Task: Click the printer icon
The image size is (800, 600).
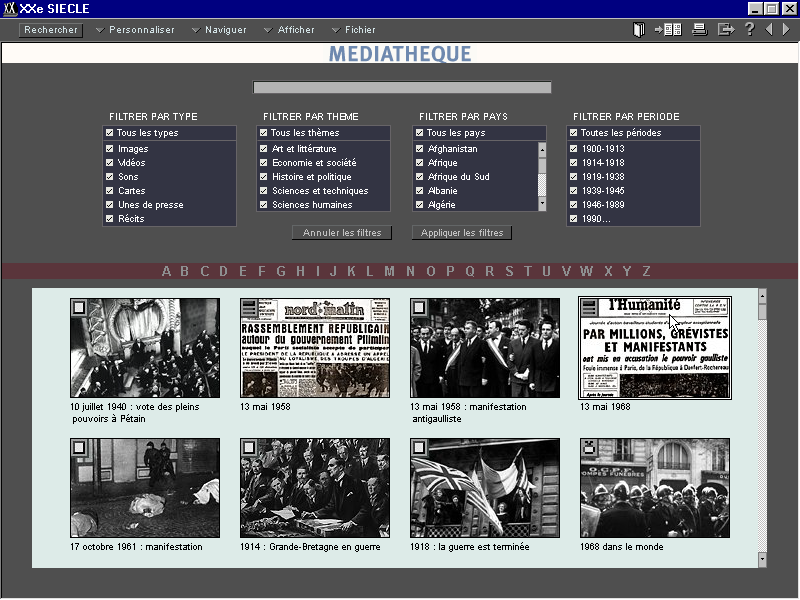Action: [699, 30]
